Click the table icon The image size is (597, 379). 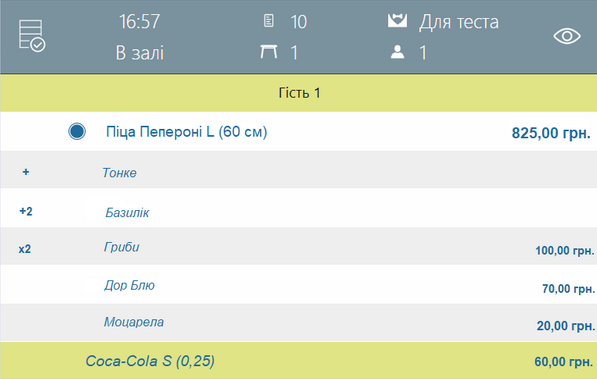pyautogui.click(x=268, y=52)
